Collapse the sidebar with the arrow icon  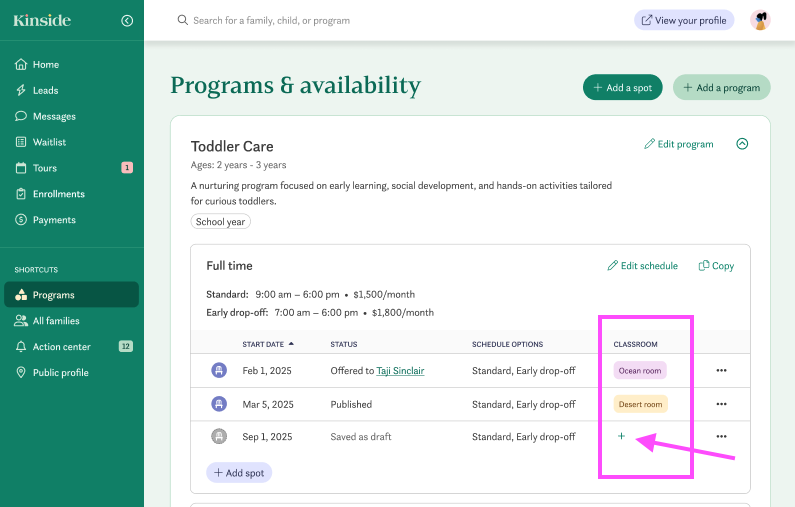tap(127, 20)
